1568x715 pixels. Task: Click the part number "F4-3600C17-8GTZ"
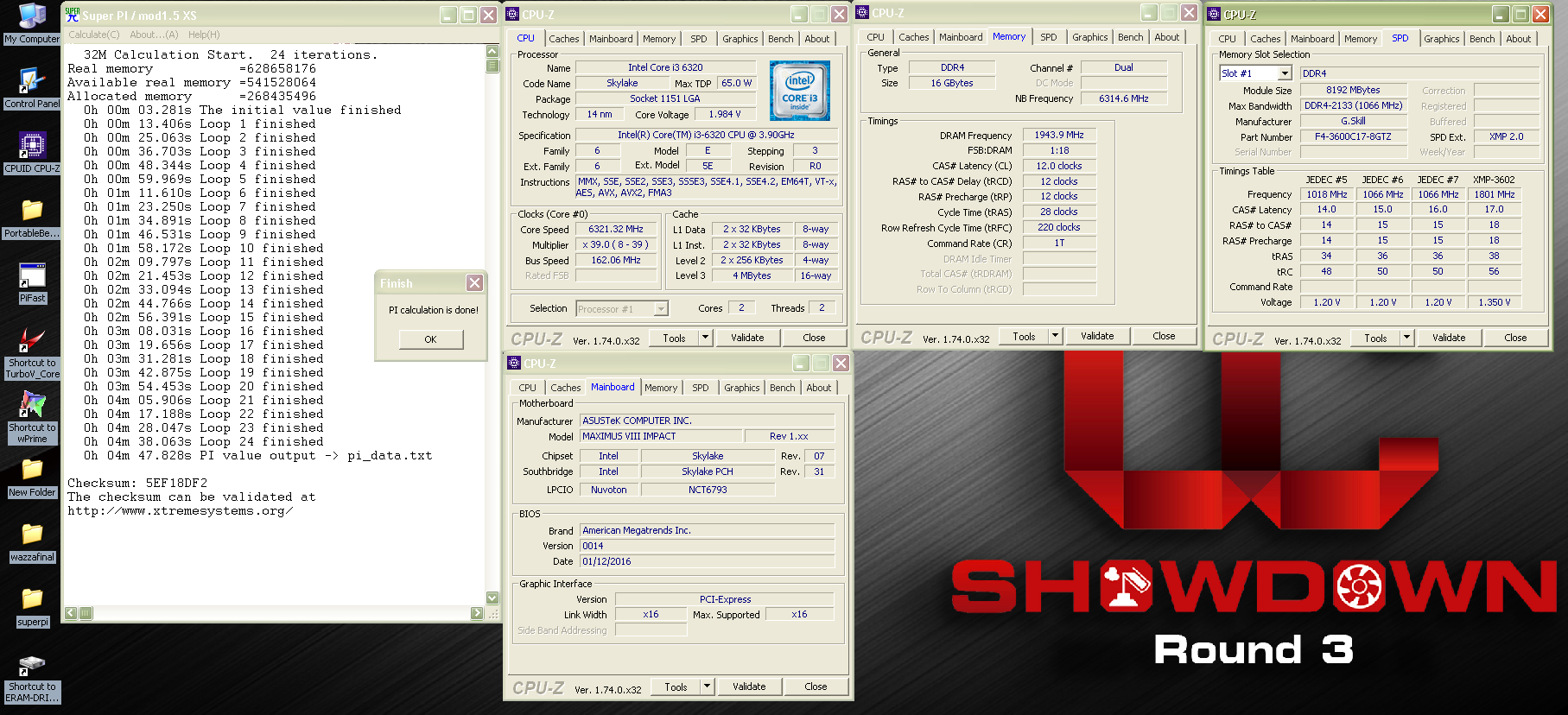1353,136
